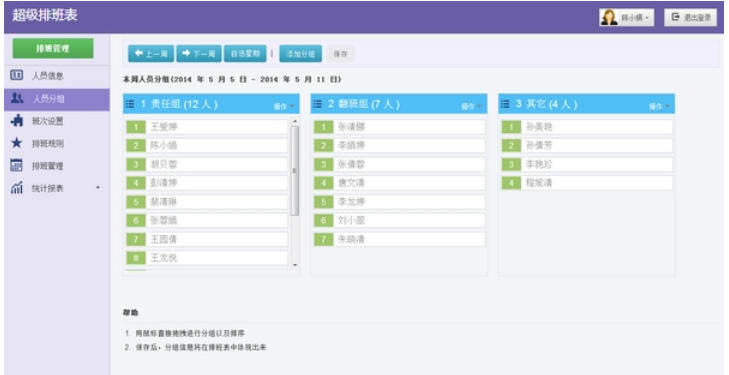Go to next week with 下一周
Screen dimensions: 729x375
pos(199,53)
